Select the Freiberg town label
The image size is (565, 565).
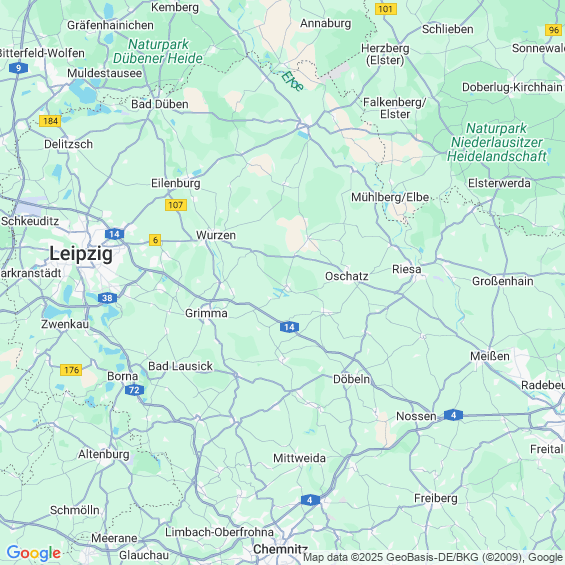pyautogui.click(x=436, y=498)
